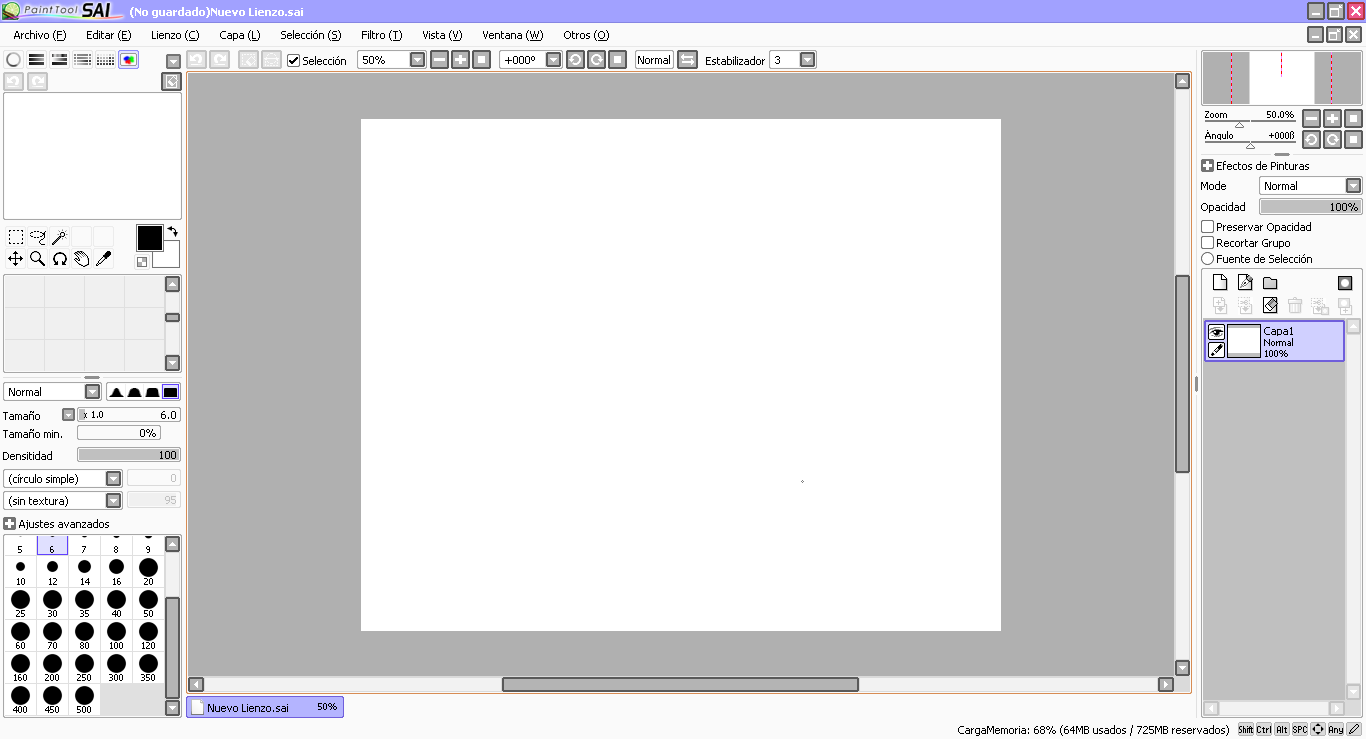
Task: Show the color wheel panel
Action: click(x=13, y=60)
